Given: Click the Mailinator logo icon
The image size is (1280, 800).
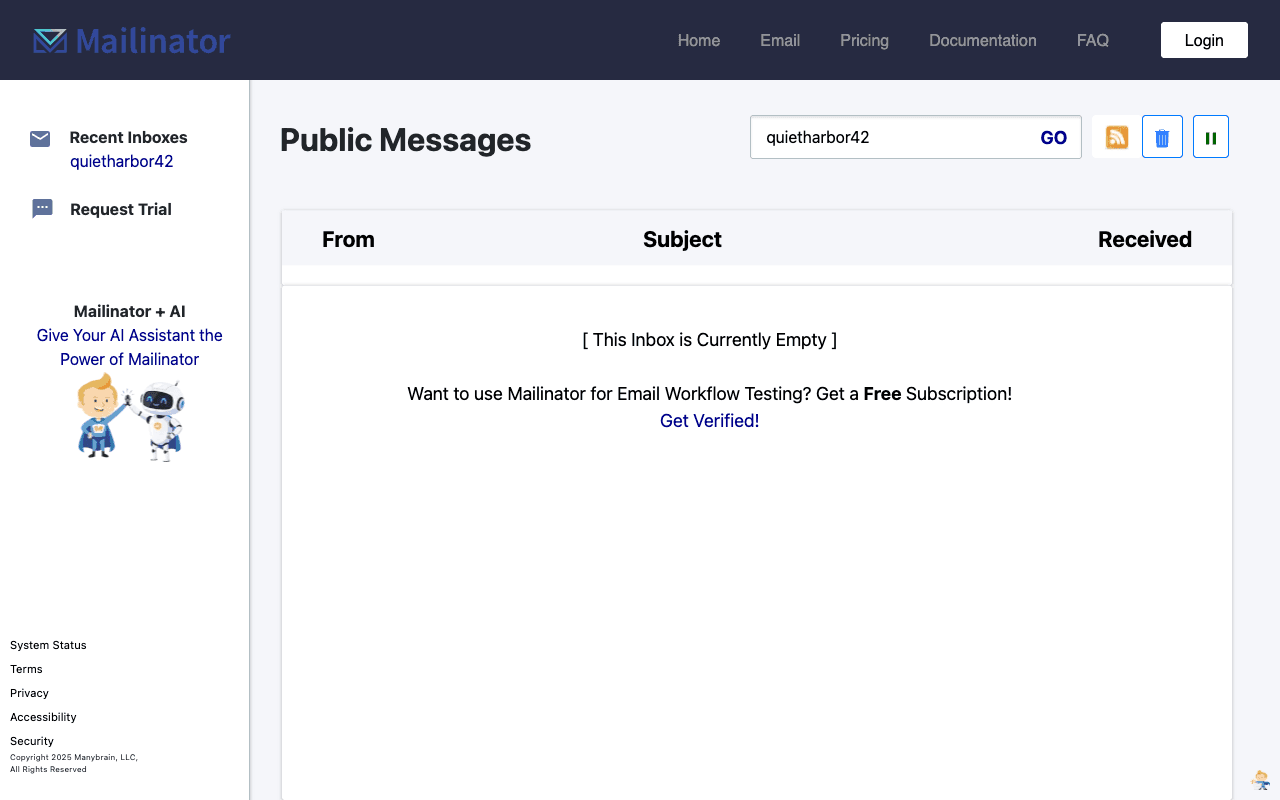Looking at the screenshot, I should pyautogui.click(x=50, y=40).
